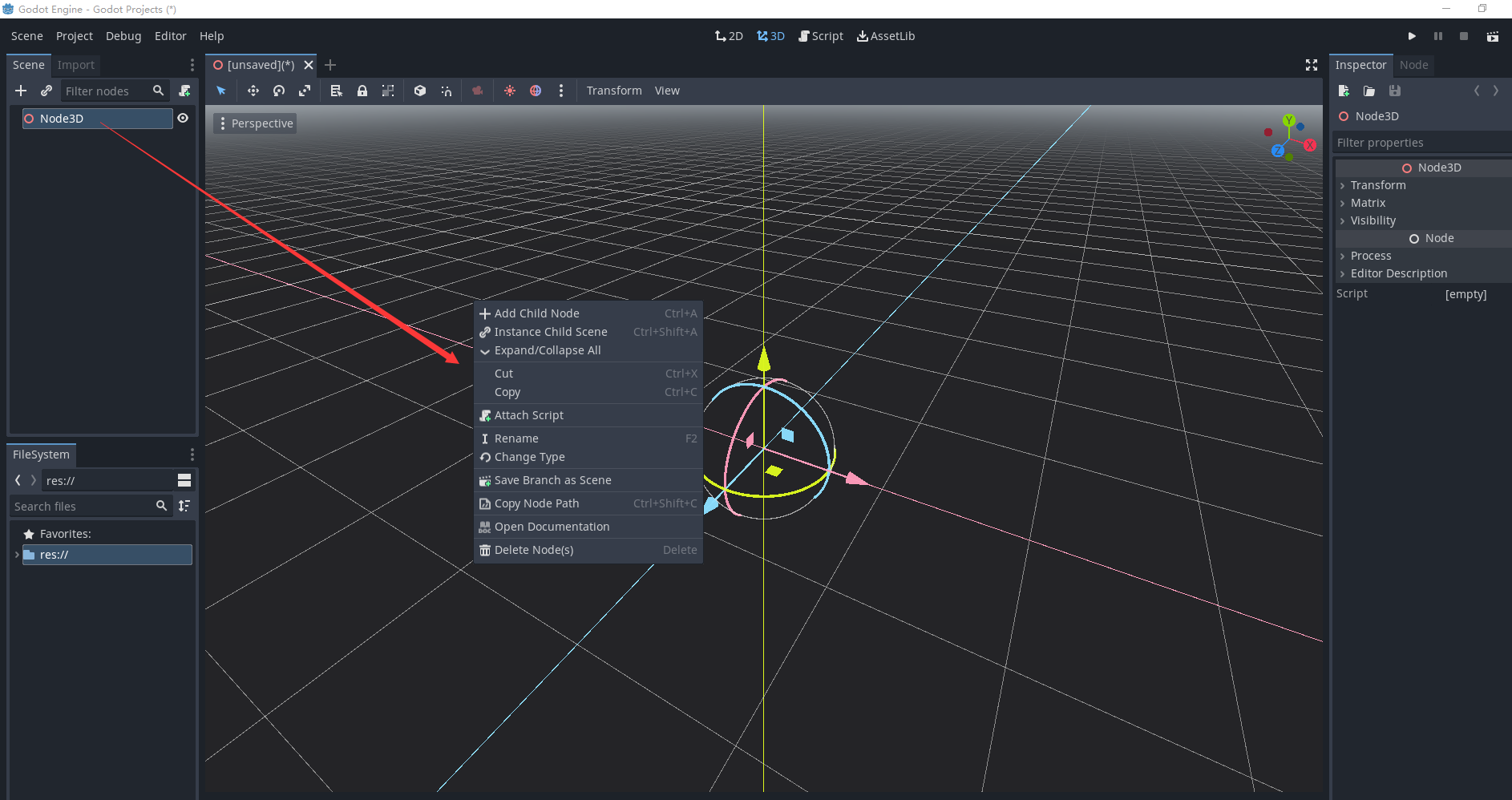Screen dimensions: 1512x800
Task: Select the Scale tool
Action: pos(305,91)
